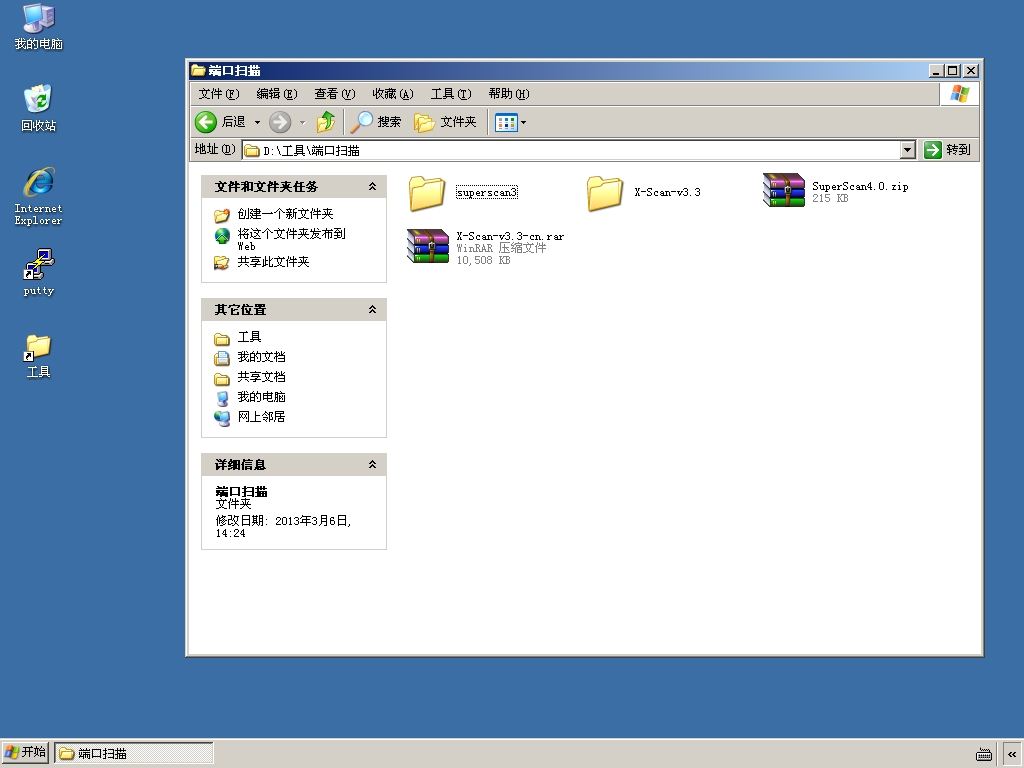Click the X-Scan-v3.3 folder name

tap(667, 193)
